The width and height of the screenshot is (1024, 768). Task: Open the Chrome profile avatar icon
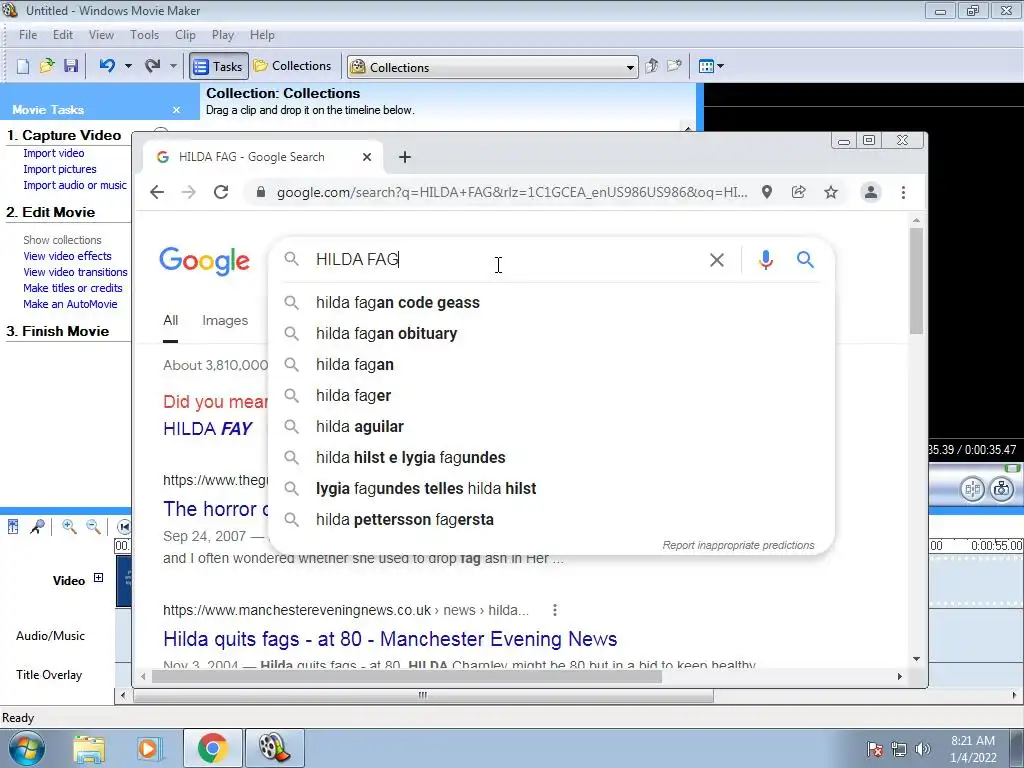click(x=871, y=192)
